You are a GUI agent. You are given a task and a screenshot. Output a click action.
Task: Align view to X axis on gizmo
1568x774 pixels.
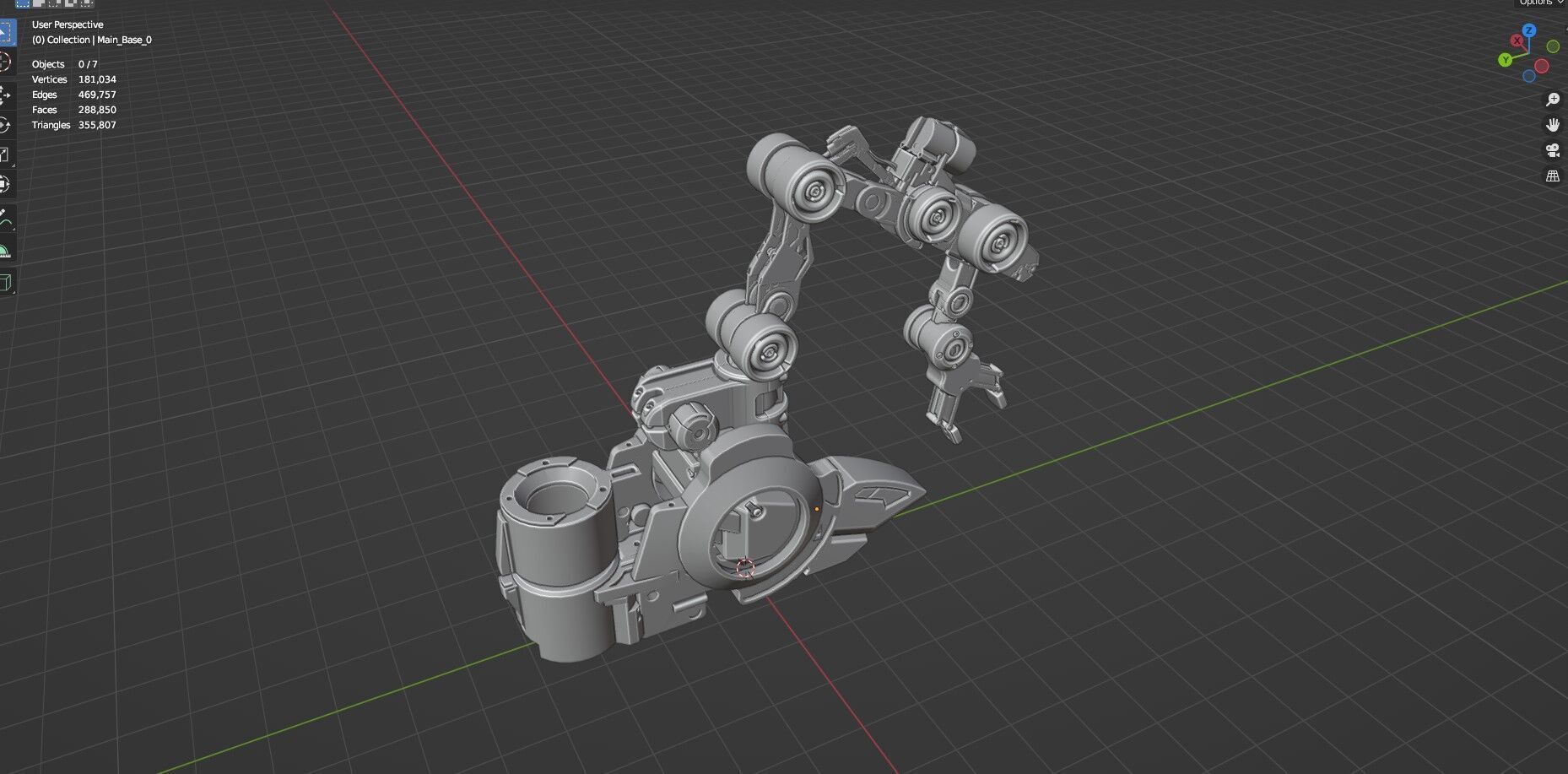[1517, 40]
